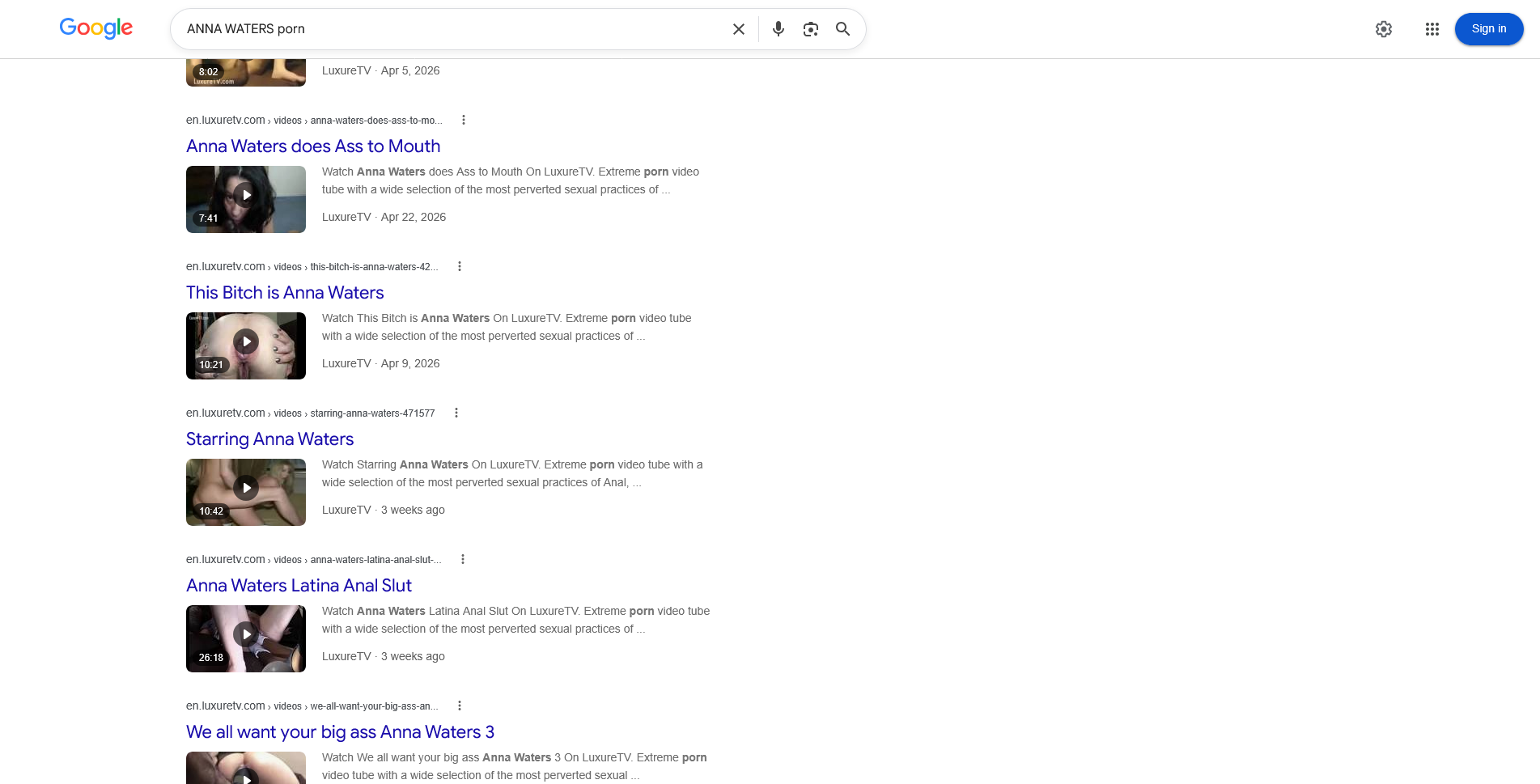Click the Google logo to go home
This screenshot has height=784, width=1540.
tap(96, 28)
